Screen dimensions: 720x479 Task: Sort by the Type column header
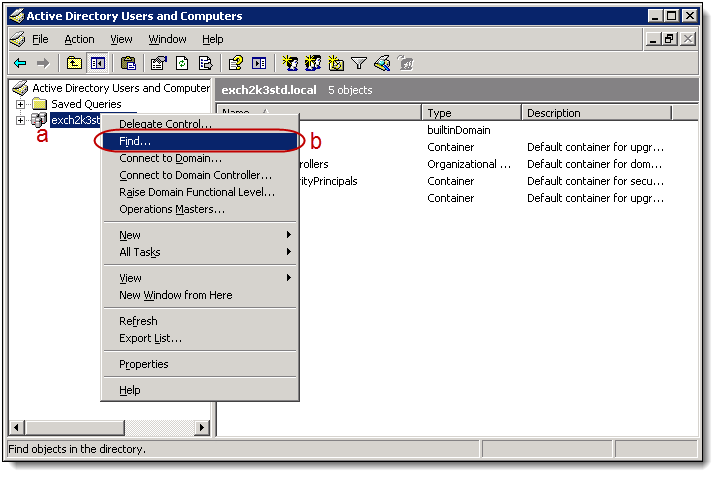point(471,113)
